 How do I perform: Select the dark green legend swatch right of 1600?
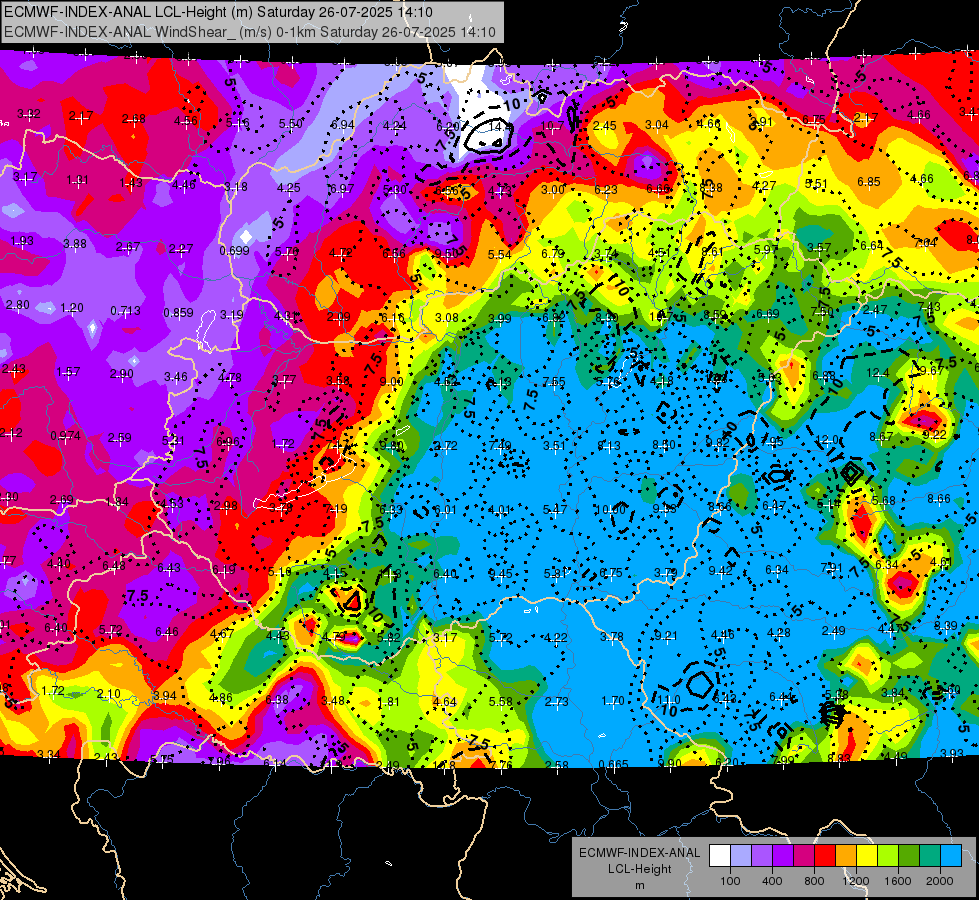click(x=908, y=856)
